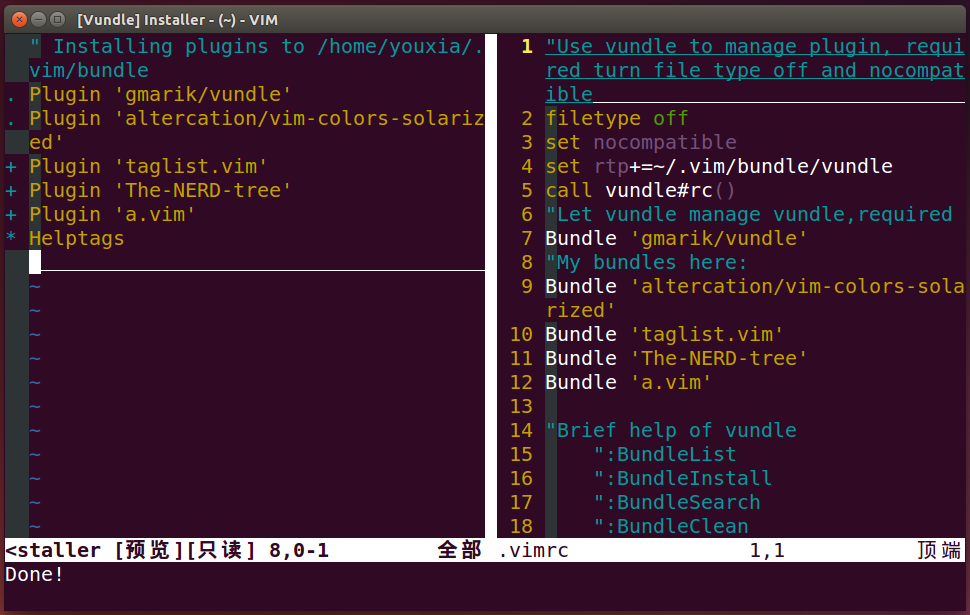
Task: Select the line Plugin 'altercation/vim-colors-solarized'
Action: pos(257,131)
